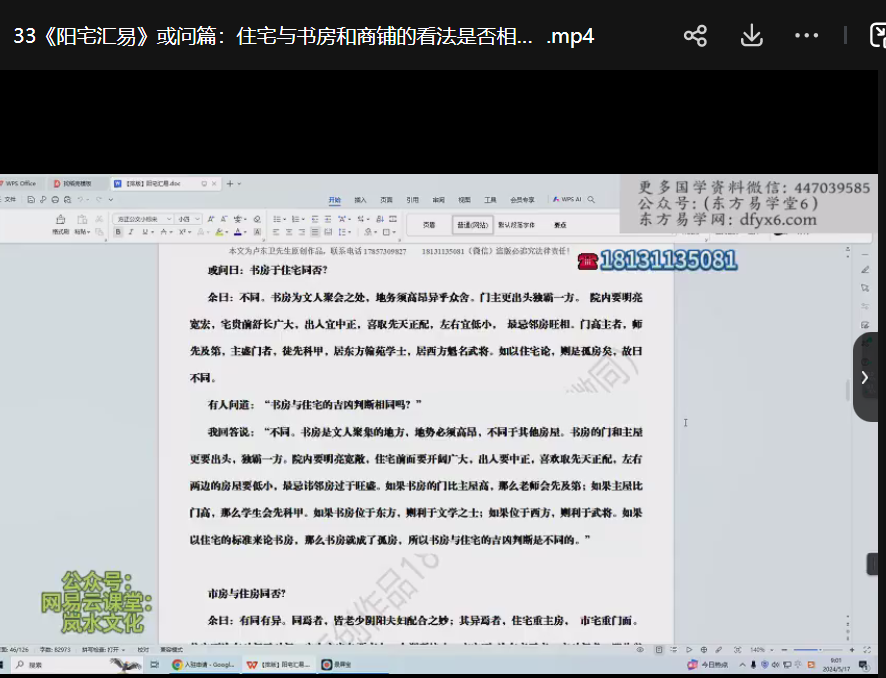The height and width of the screenshot is (678, 886).
Task: Open the three-dot more options menu
Action: pyautogui.click(x=806, y=36)
